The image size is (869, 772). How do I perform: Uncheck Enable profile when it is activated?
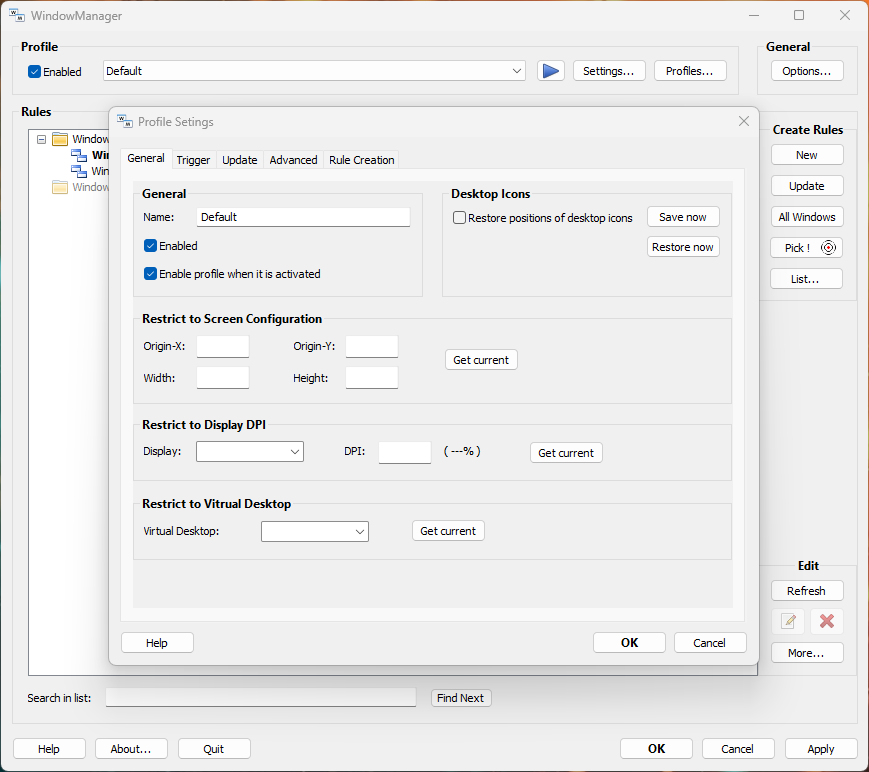tap(151, 274)
